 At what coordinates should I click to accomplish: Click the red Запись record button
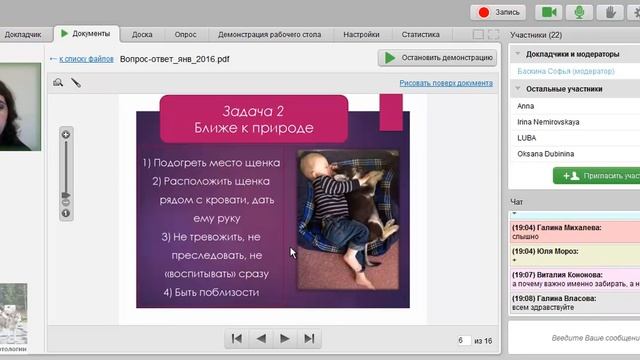point(498,12)
